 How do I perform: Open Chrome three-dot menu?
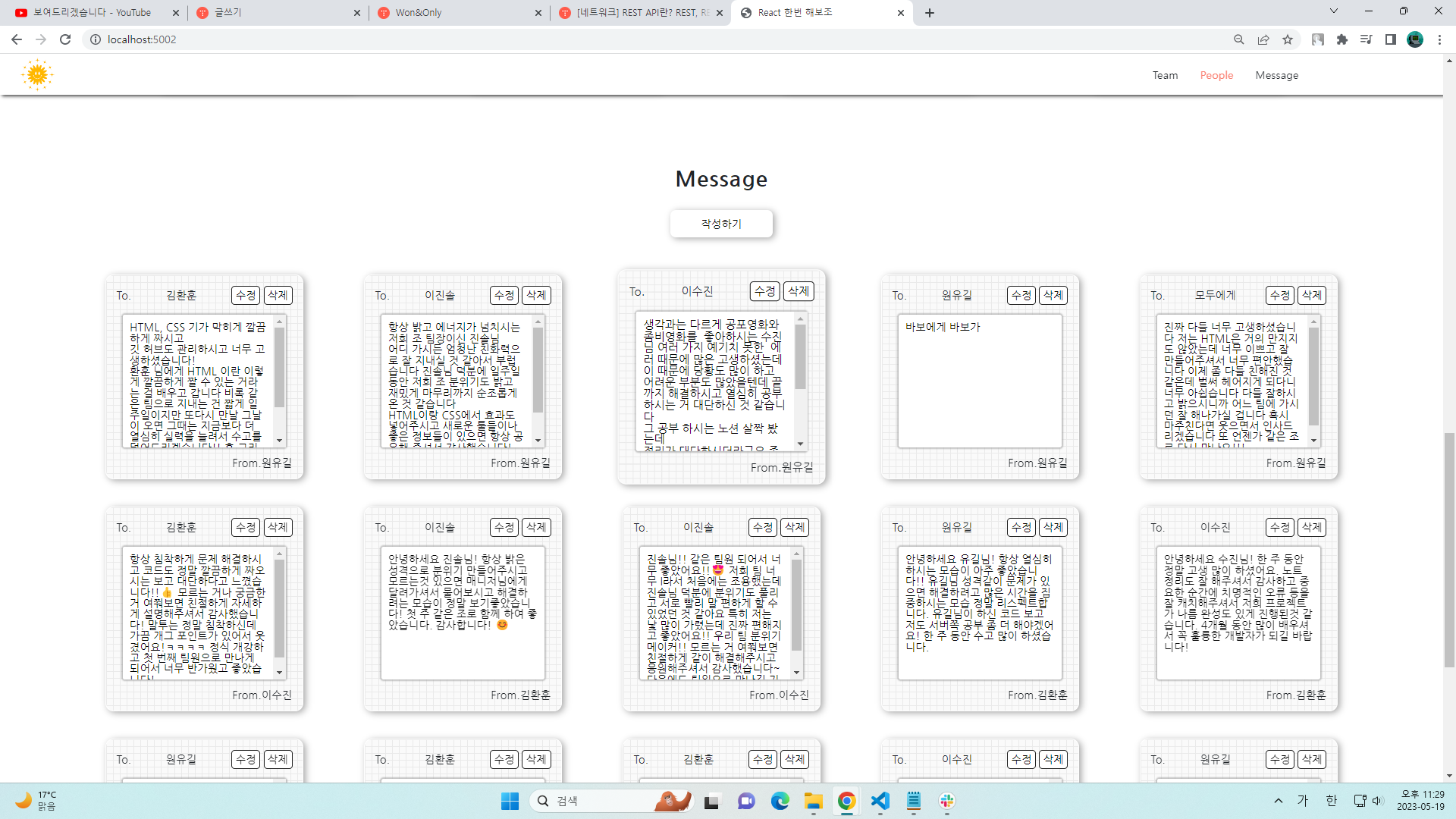tap(1439, 39)
